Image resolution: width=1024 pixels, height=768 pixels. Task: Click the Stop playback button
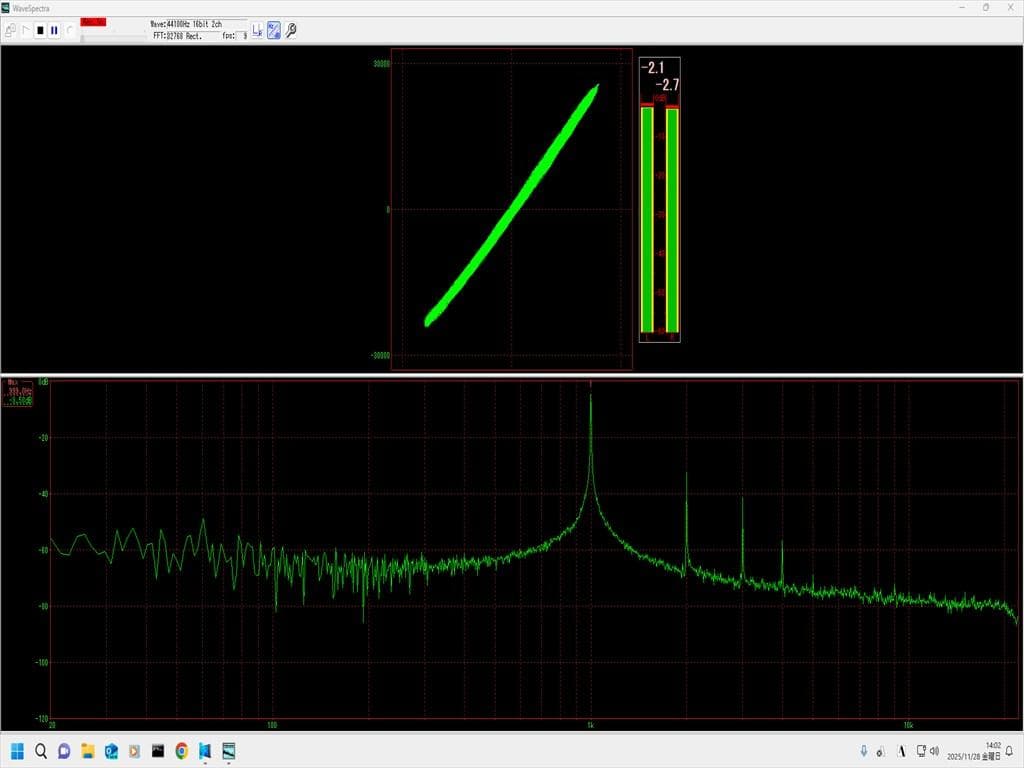coord(40,30)
